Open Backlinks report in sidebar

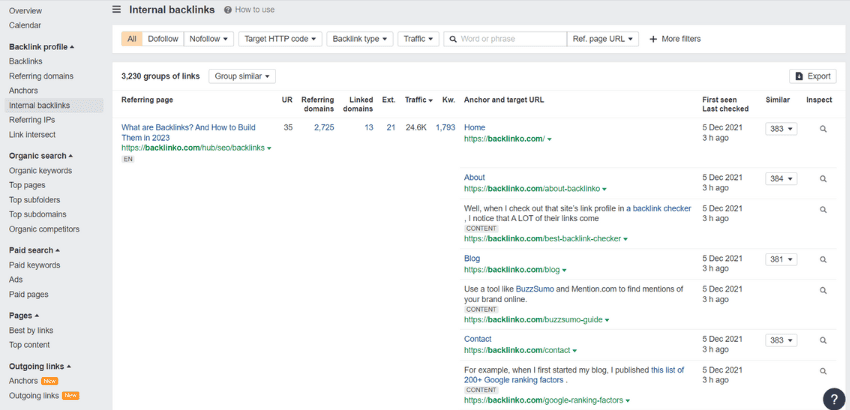point(25,62)
